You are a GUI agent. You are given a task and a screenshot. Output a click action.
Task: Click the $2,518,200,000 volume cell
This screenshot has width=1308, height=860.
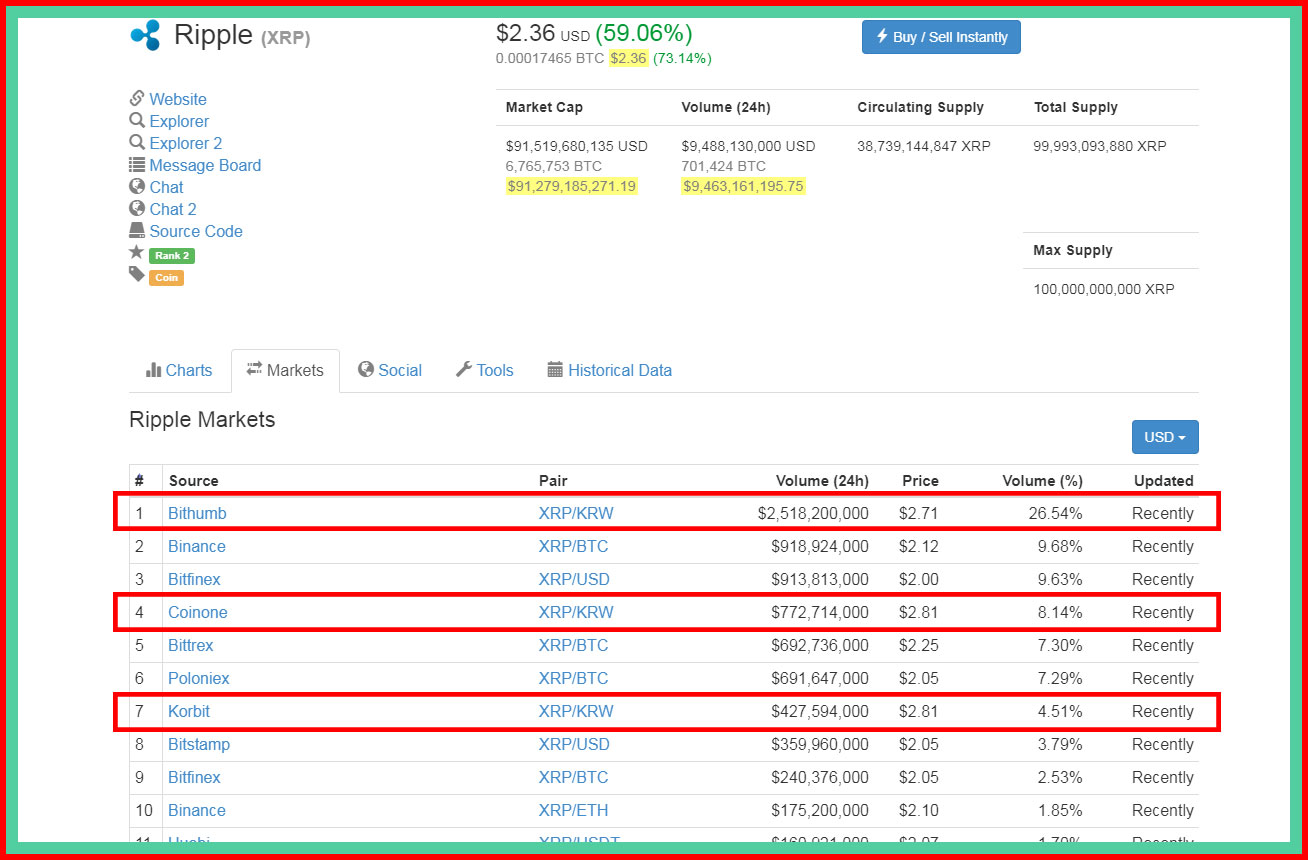click(x=813, y=513)
